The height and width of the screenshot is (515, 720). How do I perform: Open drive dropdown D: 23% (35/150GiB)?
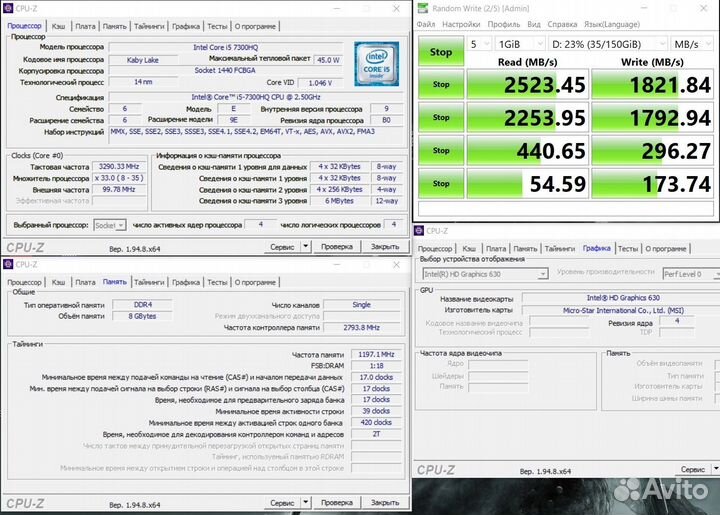608,44
